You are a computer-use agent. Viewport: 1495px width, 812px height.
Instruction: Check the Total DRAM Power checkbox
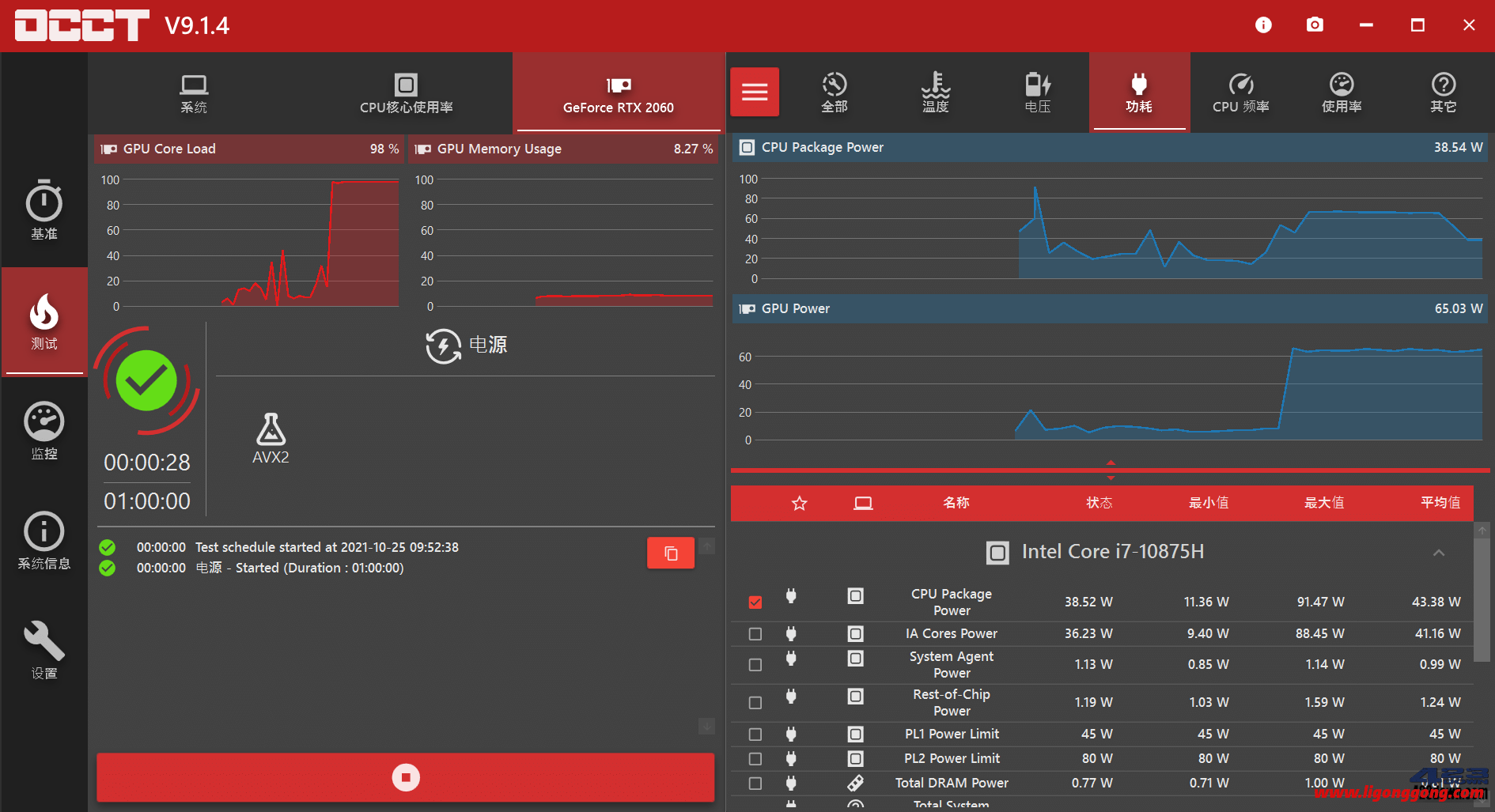pyautogui.click(x=755, y=784)
